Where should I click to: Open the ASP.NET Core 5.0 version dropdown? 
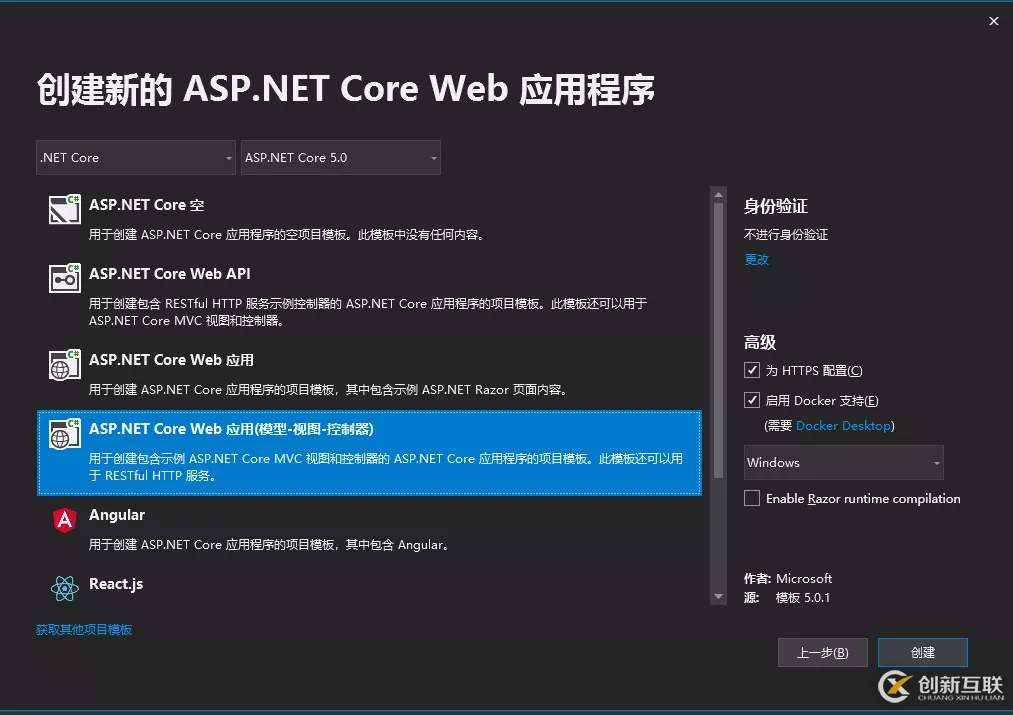[340, 158]
